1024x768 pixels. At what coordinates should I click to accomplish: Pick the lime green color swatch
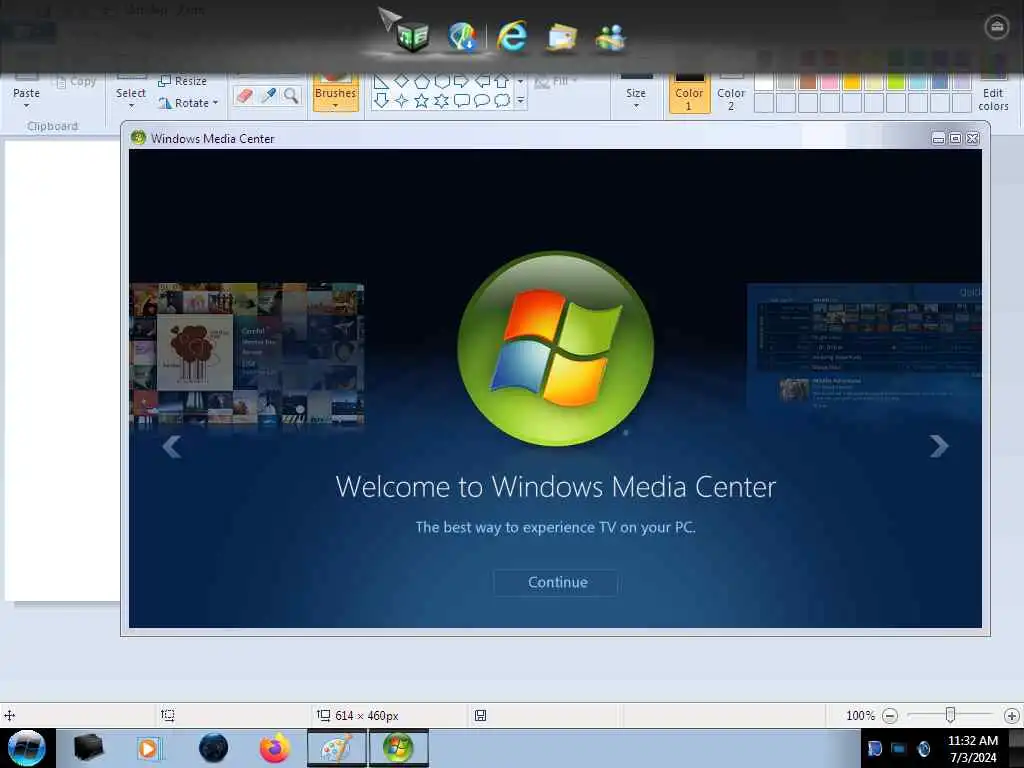(x=895, y=82)
